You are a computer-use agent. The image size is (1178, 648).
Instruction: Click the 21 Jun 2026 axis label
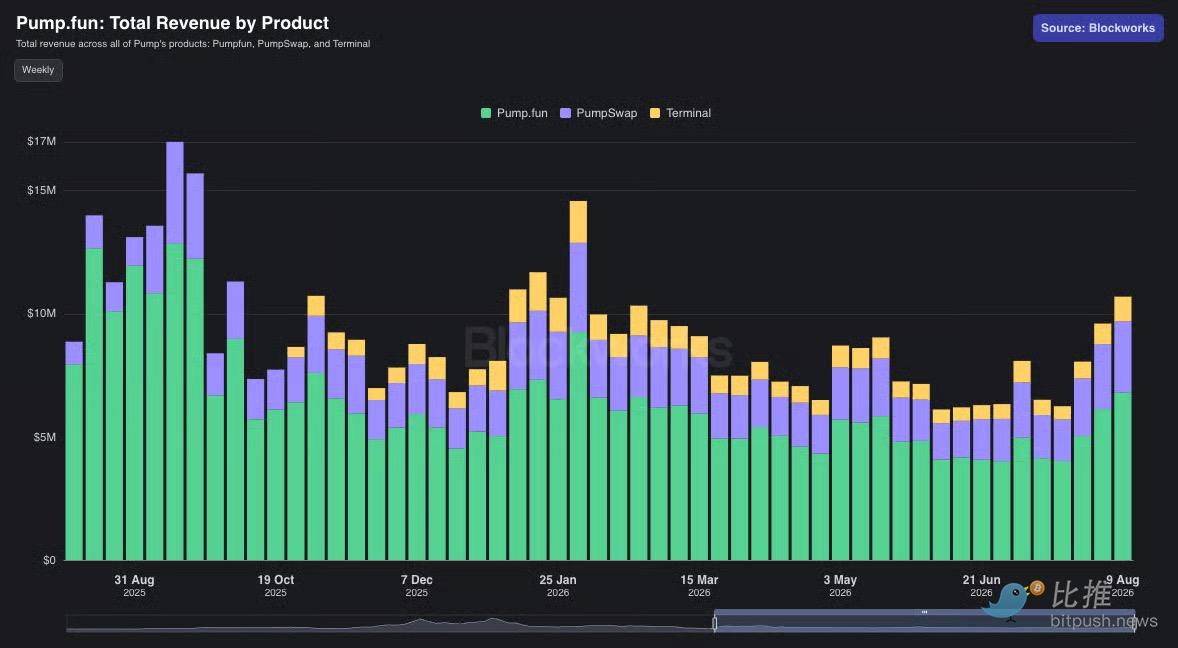[981, 586]
